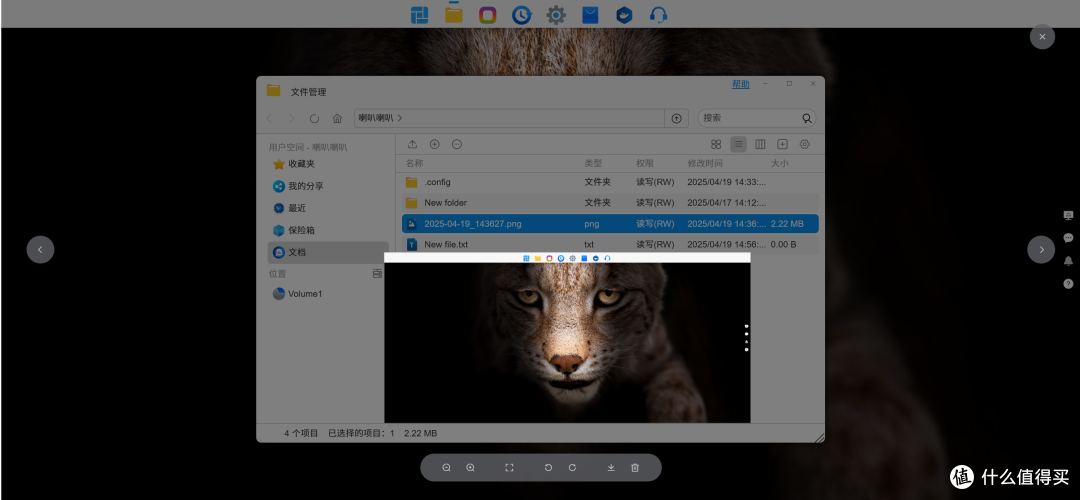Open 我的分享 in the sidebar
1080x500 pixels.
click(x=328, y=186)
